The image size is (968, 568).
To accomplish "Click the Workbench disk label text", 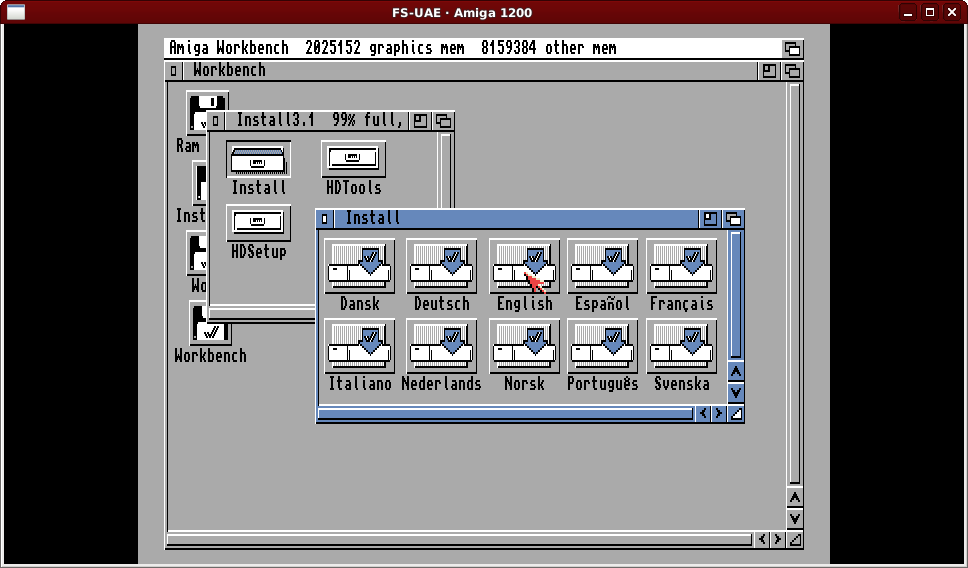I will click(x=211, y=356).
